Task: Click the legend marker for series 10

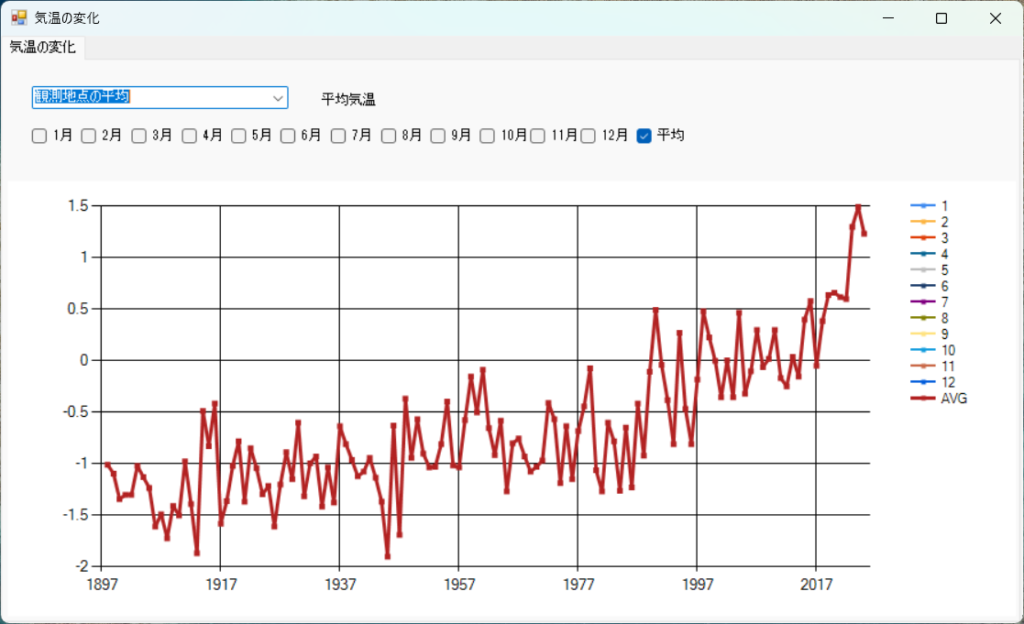Action: tap(922, 350)
